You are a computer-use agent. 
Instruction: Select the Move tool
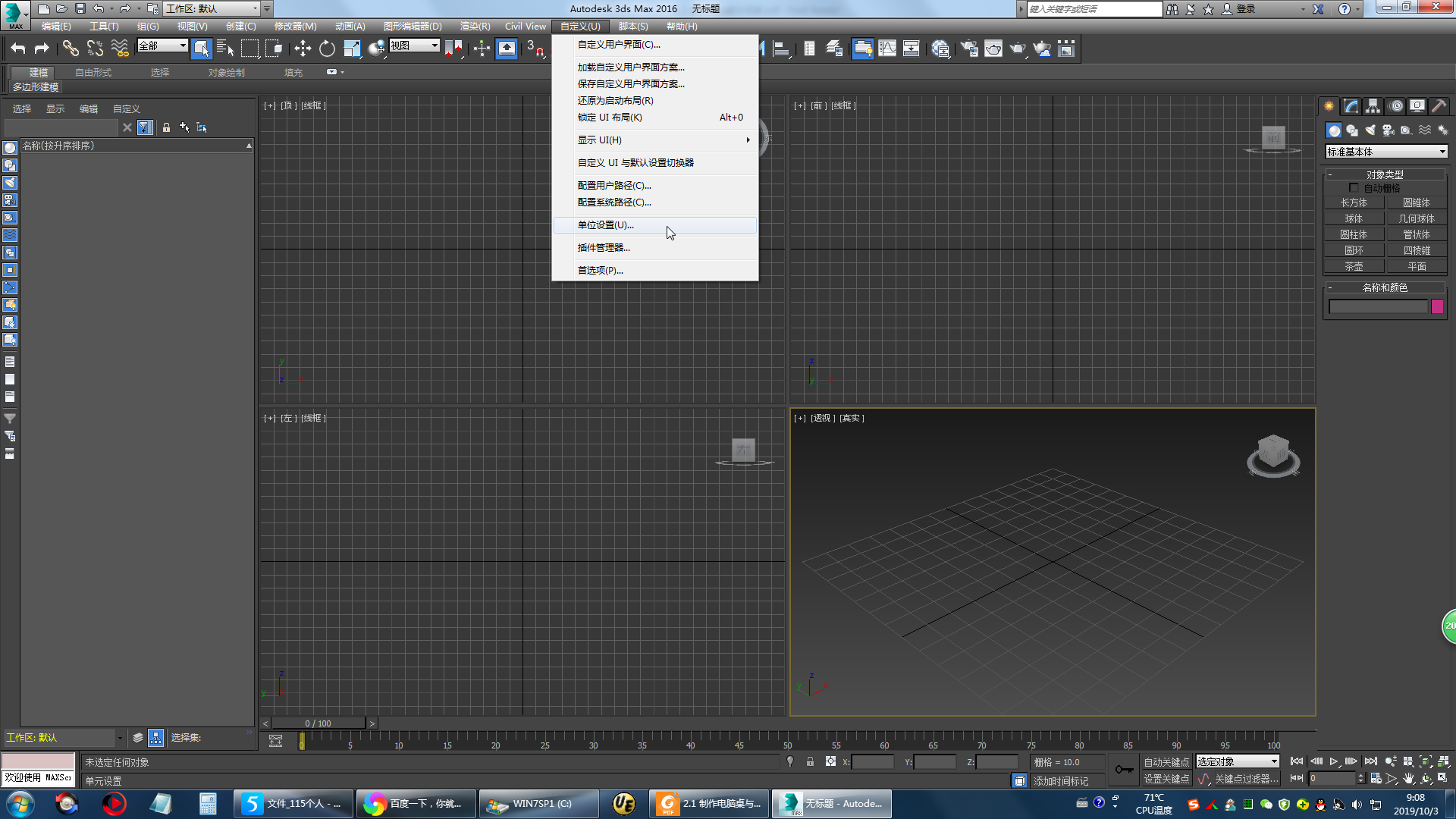click(303, 49)
